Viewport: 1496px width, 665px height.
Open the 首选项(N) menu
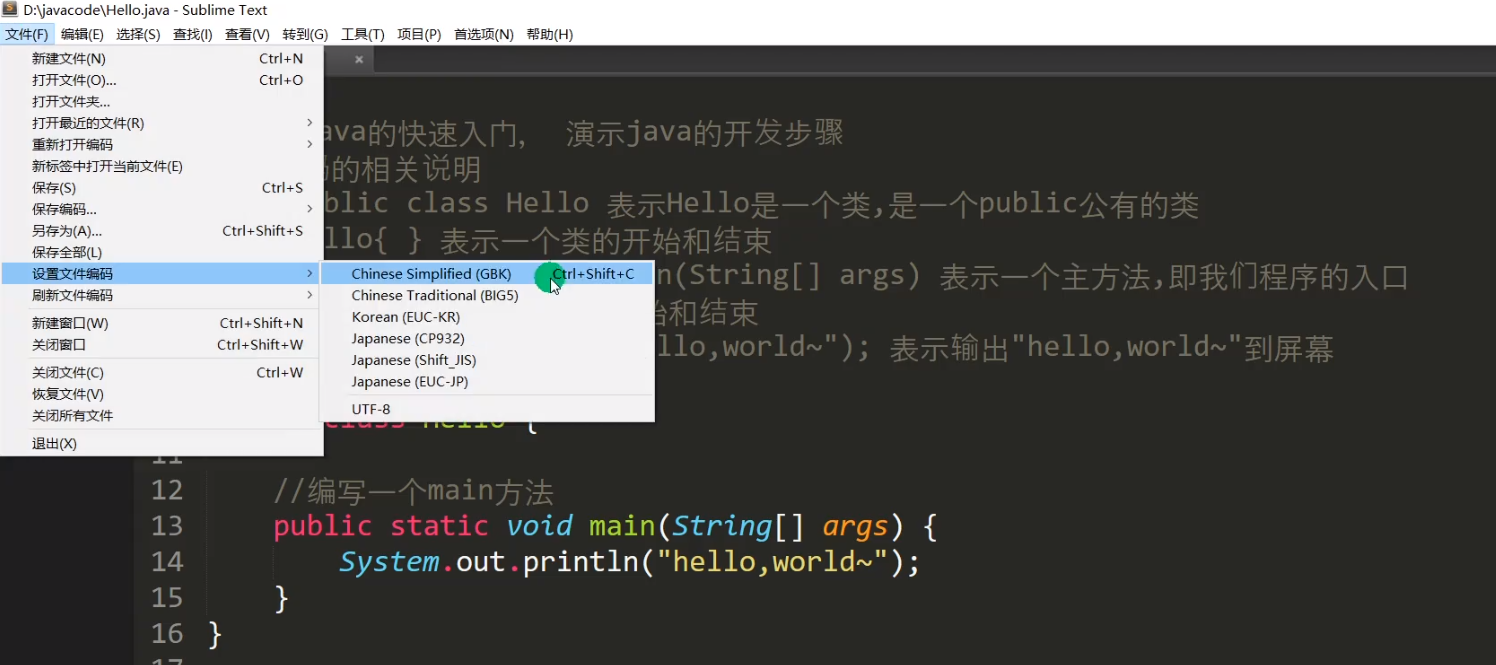tap(484, 34)
